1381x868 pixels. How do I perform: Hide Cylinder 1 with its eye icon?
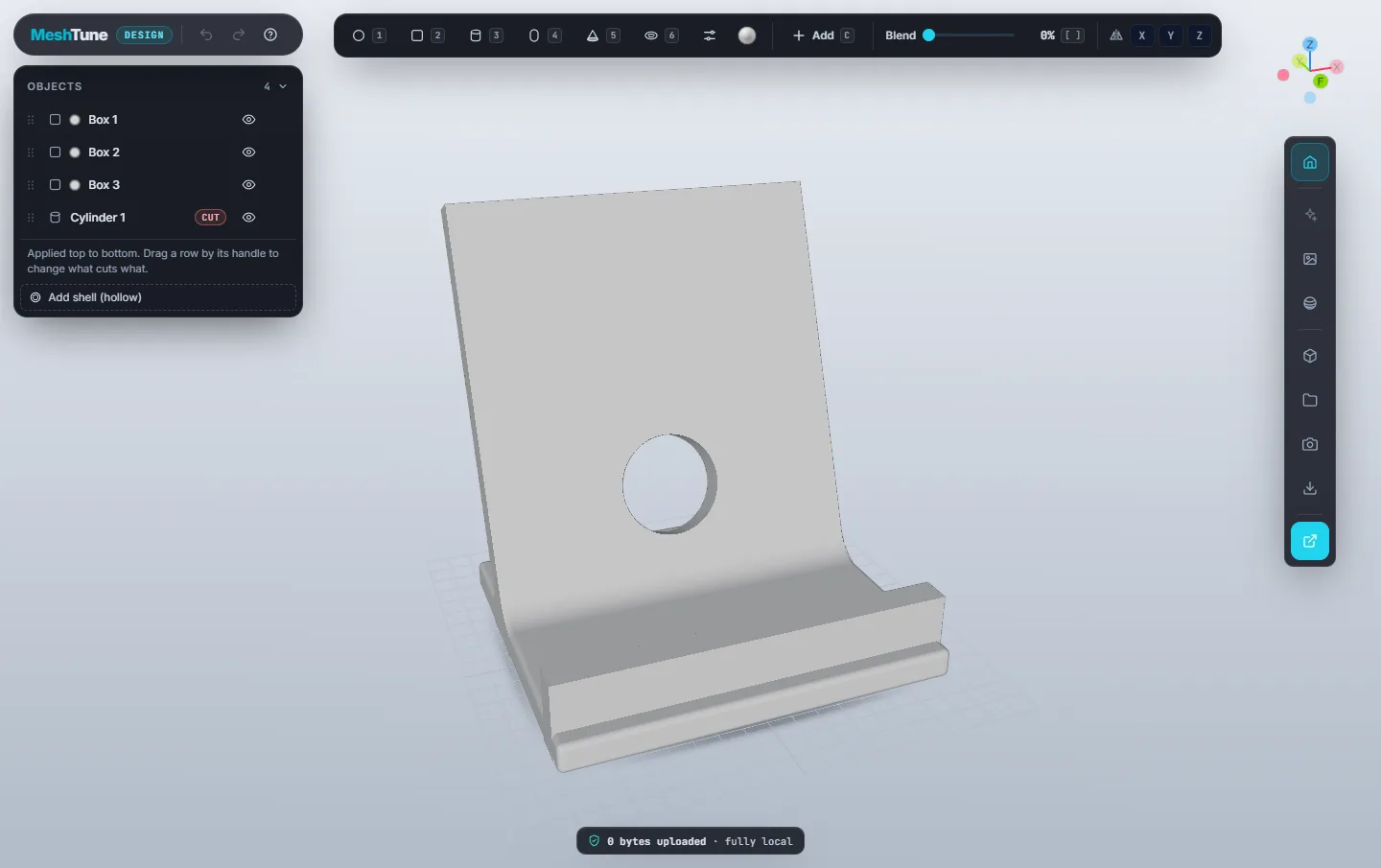[248, 218]
